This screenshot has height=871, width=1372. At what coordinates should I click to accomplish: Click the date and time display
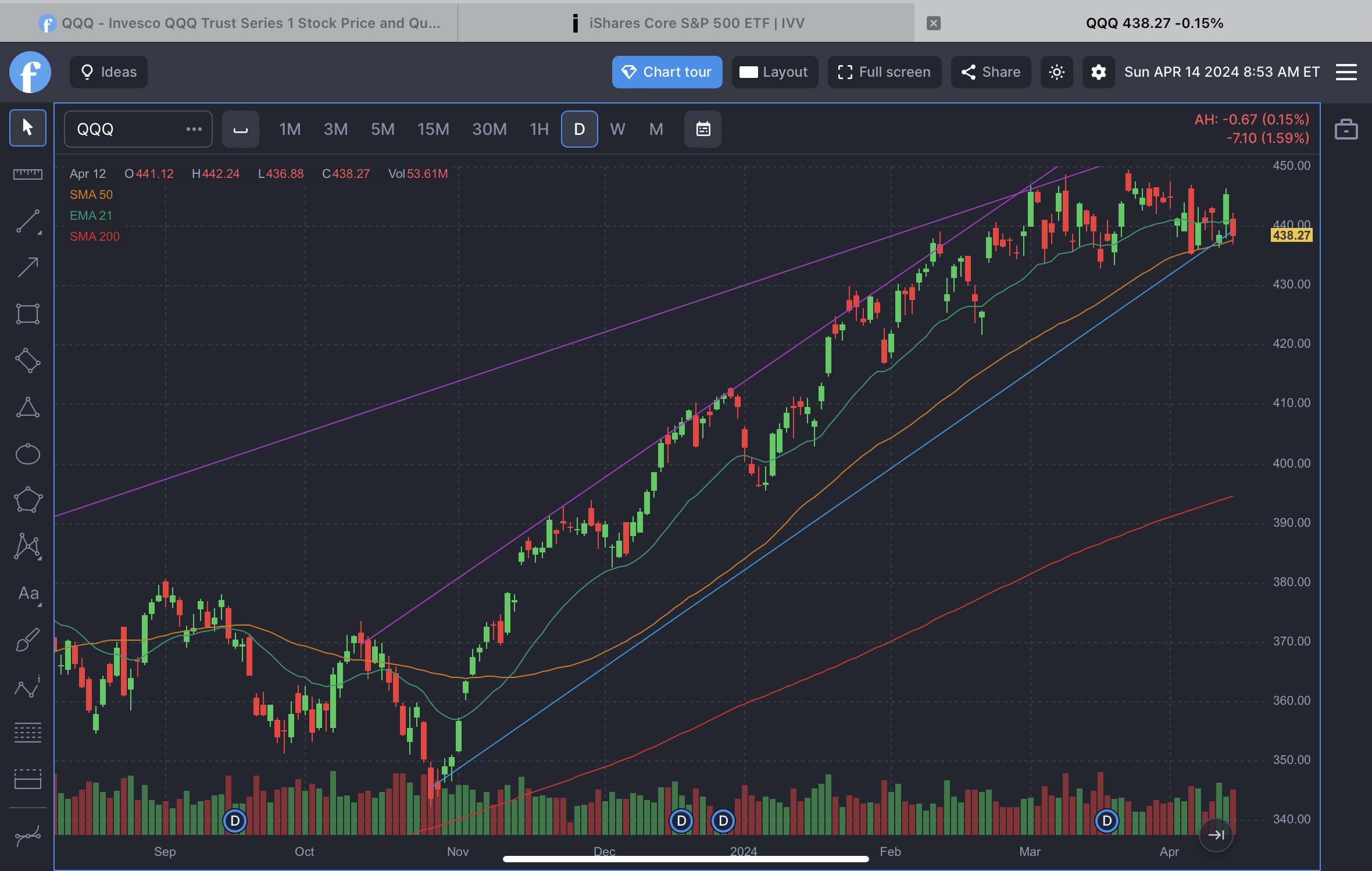tap(1222, 72)
